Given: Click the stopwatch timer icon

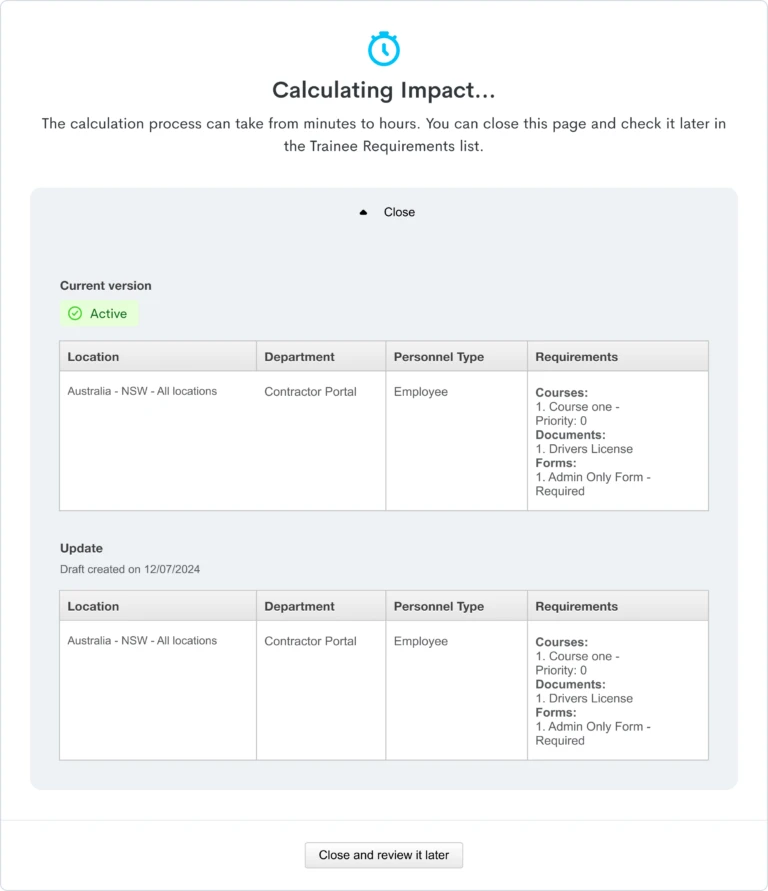Looking at the screenshot, I should (x=383, y=49).
